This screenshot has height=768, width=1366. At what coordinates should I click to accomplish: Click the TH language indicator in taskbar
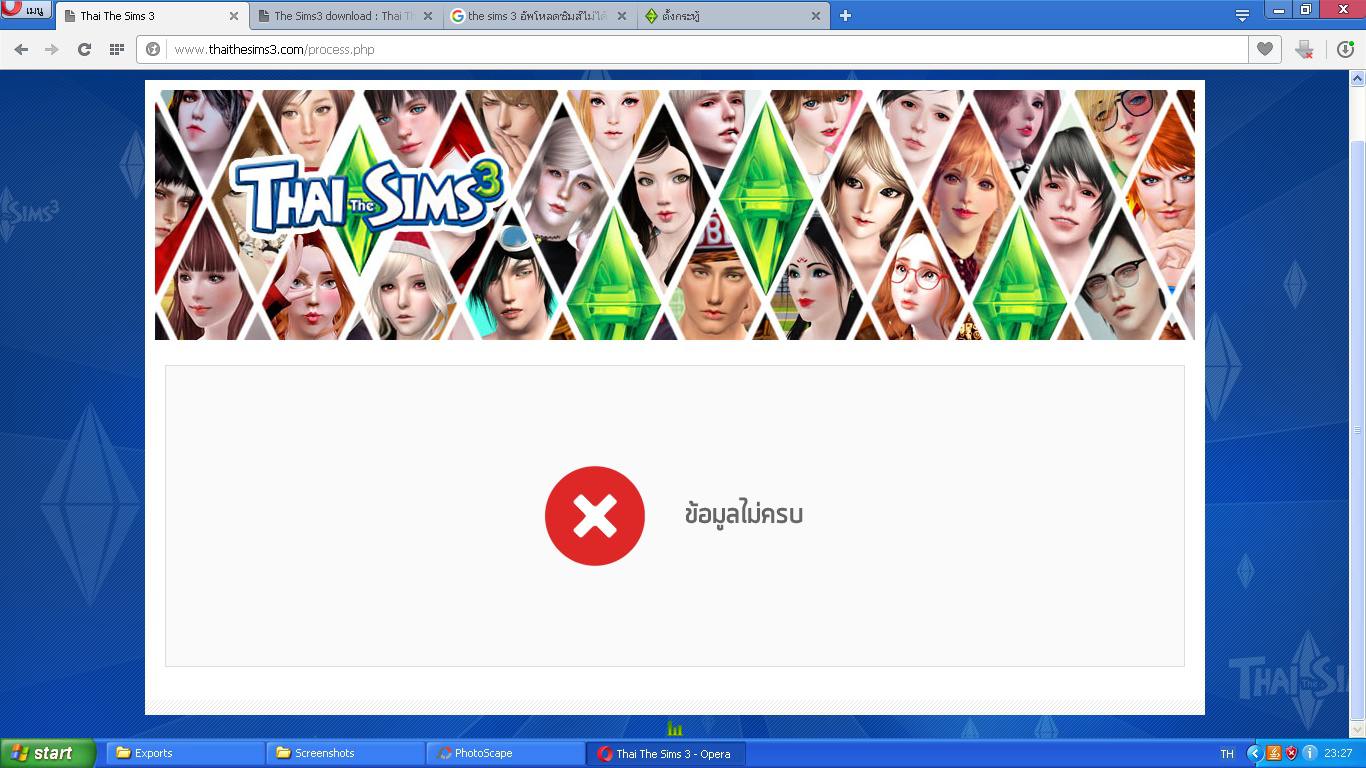click(x=1227, y=754)
